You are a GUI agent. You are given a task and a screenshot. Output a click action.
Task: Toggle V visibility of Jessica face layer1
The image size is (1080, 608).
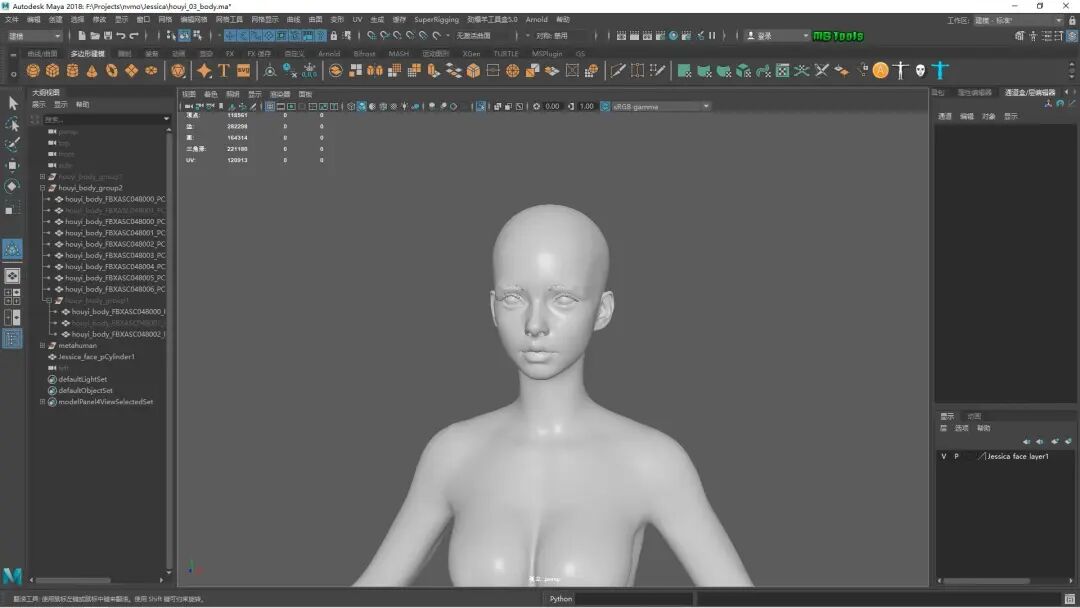coord(943,456)
